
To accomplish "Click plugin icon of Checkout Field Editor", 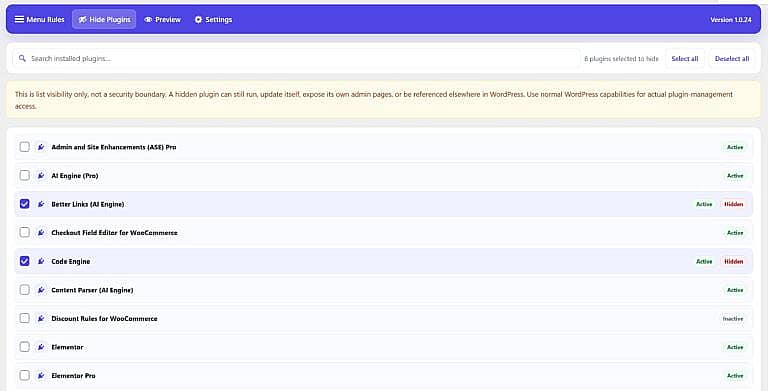I will 41,232.
